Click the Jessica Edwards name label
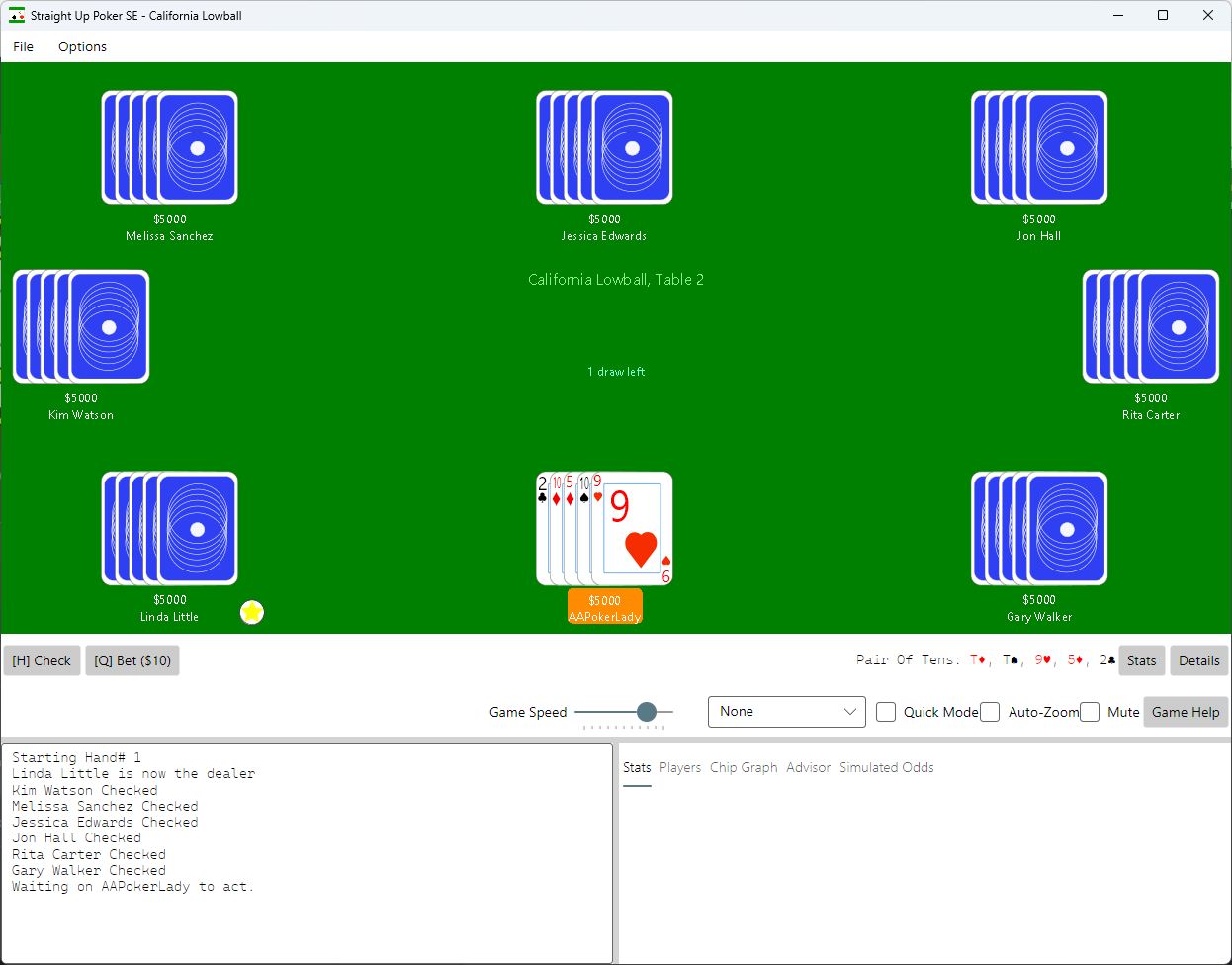The width and height of the screenshot is (1232, 965). click(604, 236)
